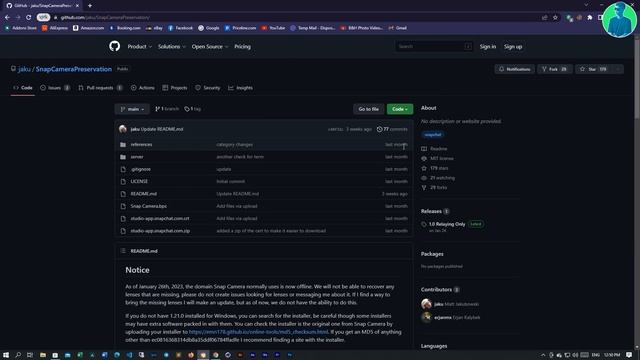Screen dimensions: 640x360
Task: Open the md5_checksum.html tool link
Action: click(258, 332)
